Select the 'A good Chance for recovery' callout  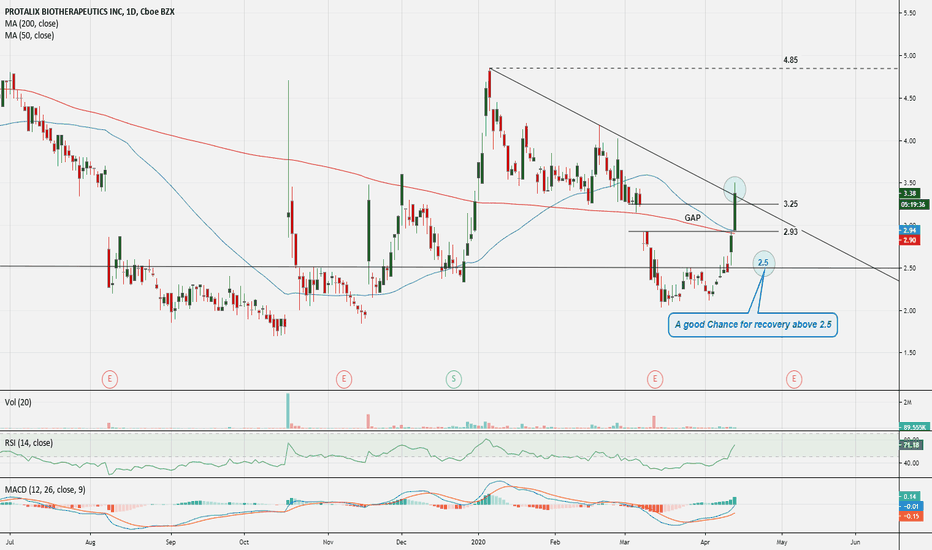752,325
